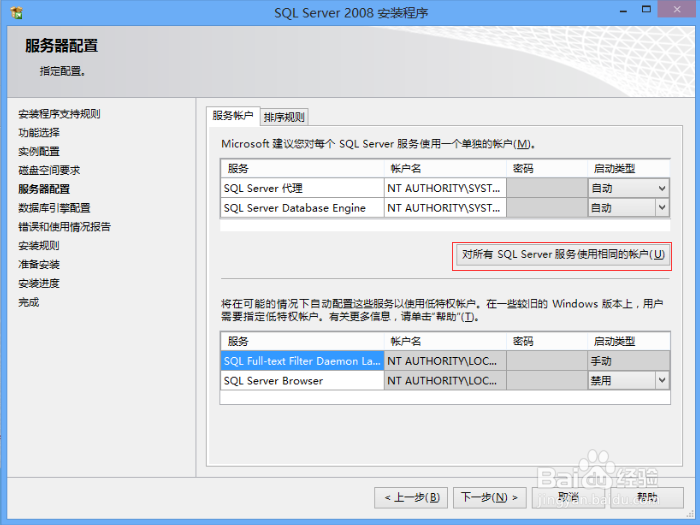This screenshot has width=700, height=525.
Task: Click 服务器配置 step in sidebar
Action: point(44,189)
